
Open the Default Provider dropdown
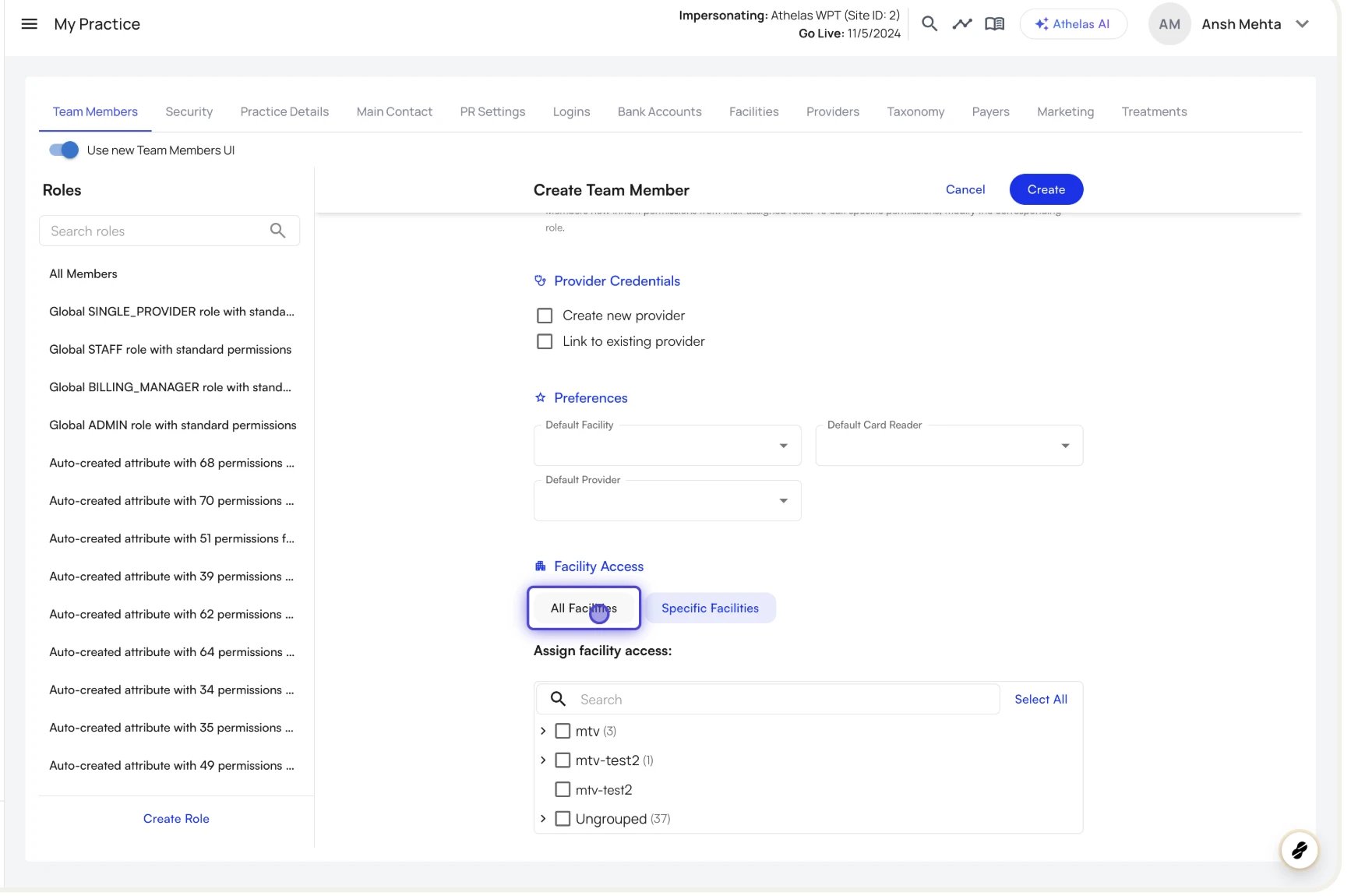click(x=667, y=501)
